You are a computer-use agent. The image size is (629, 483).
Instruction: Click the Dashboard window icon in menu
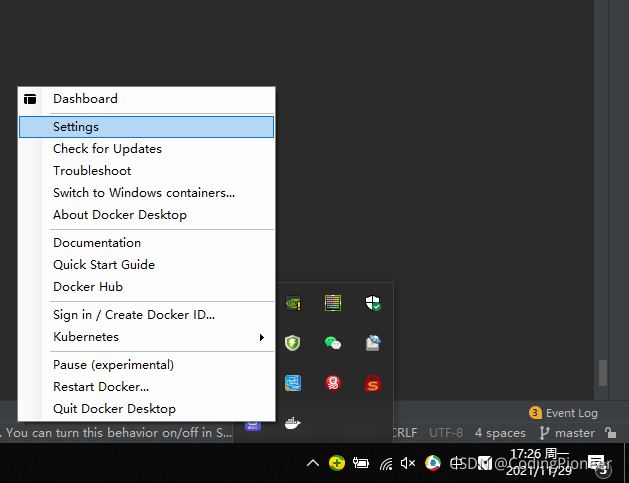coord(30,99)
